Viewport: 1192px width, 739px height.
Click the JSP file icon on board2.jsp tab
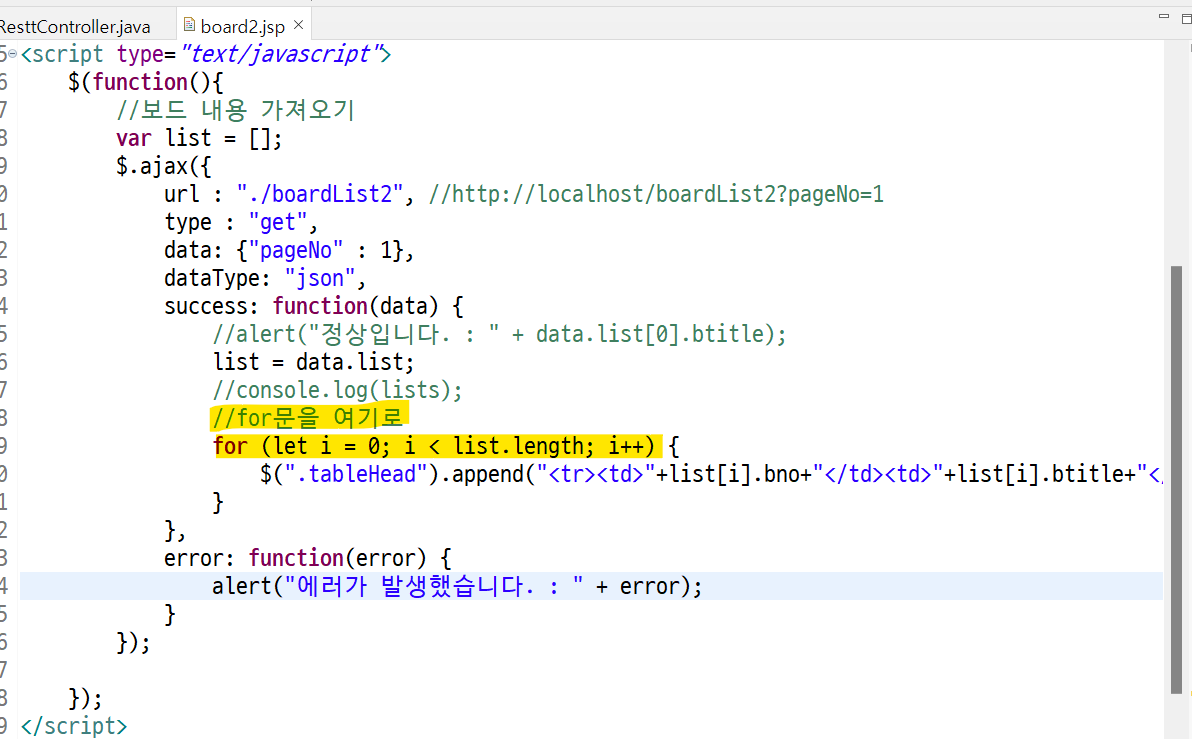click(189, 26)
